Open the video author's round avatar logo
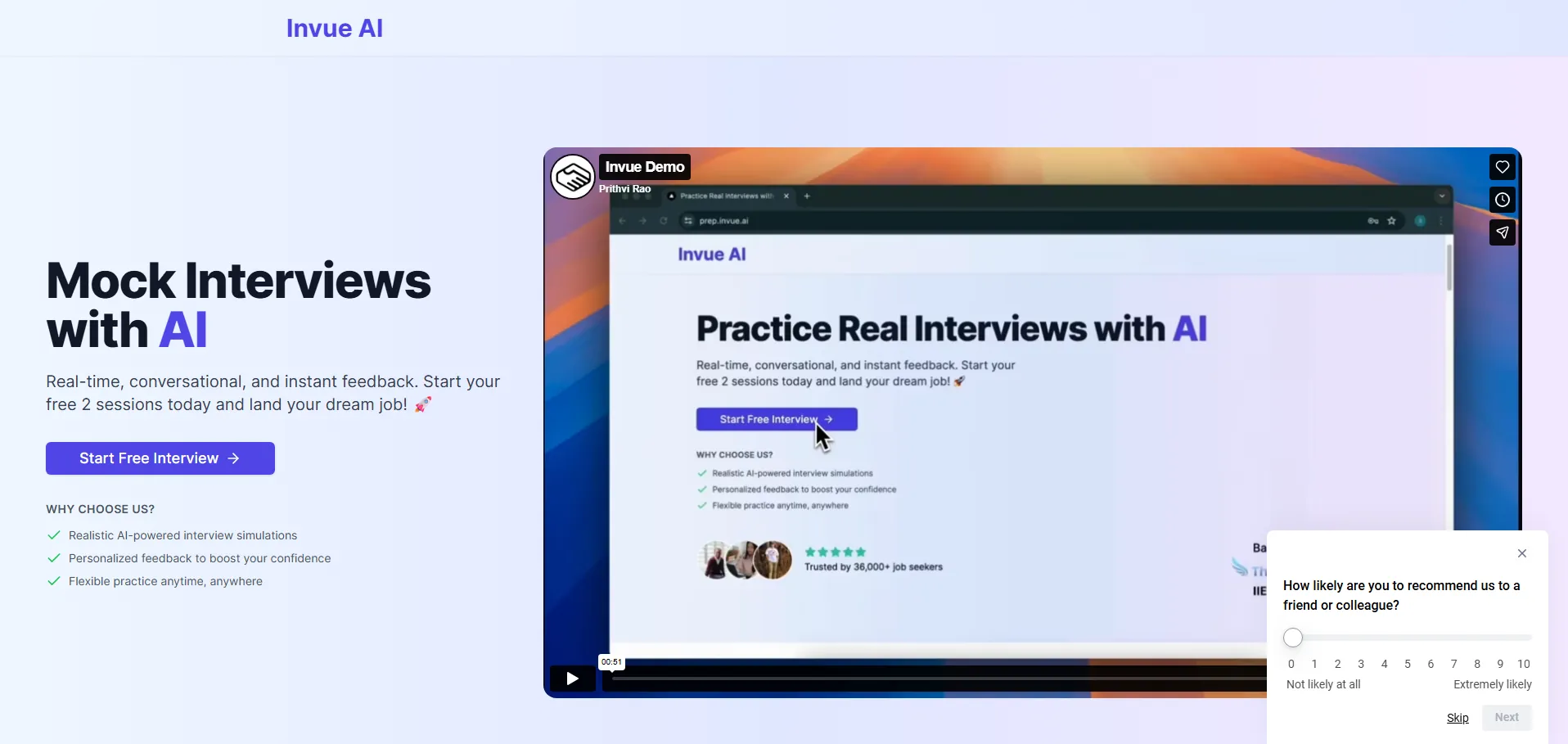This screenshot has width=1568, height=744. pos(572,176)
